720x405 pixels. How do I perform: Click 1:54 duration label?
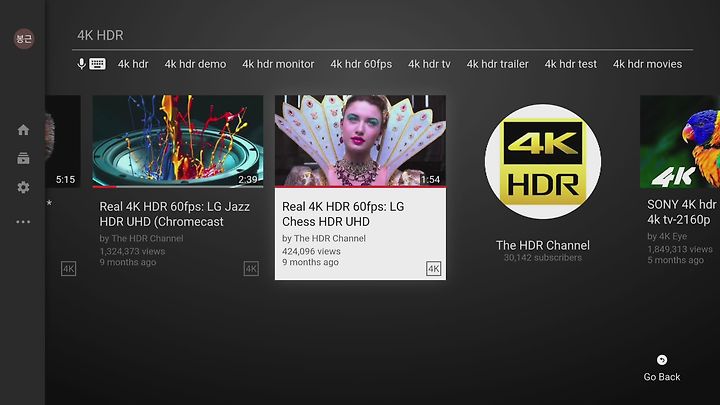[x=430, y=180]
